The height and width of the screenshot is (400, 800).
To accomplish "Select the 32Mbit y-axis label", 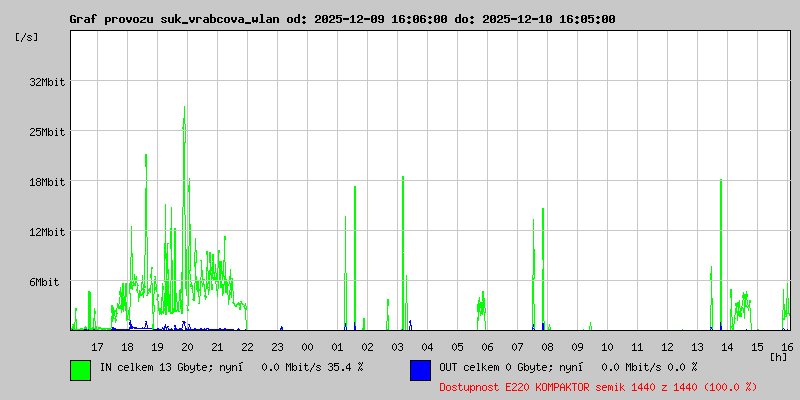I will [x=47, y=82].
